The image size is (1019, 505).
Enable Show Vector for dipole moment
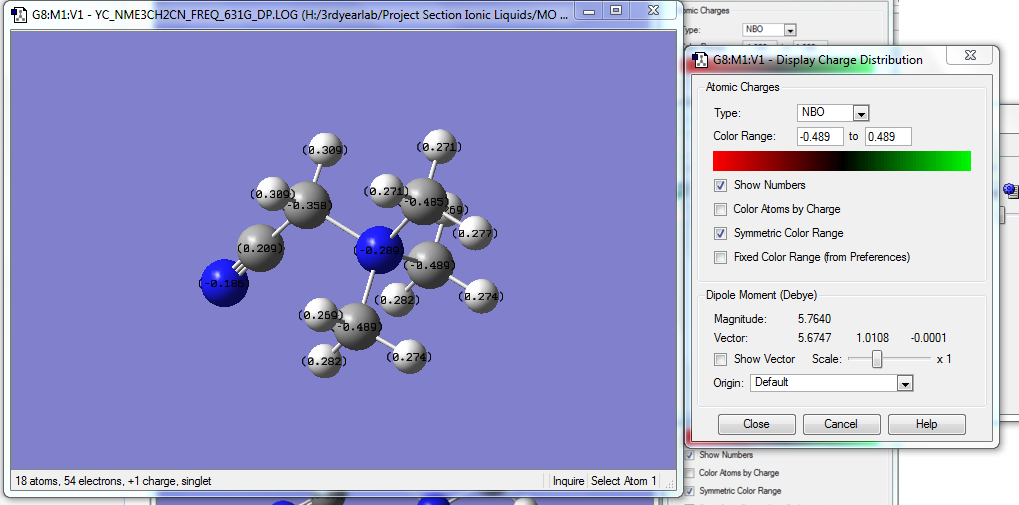coord(720,359)
